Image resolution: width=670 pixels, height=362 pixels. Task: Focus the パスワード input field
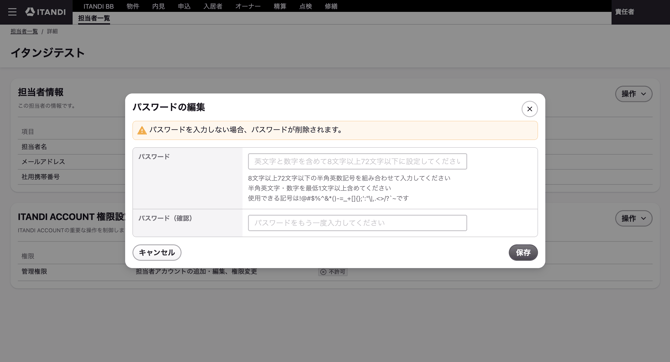357,162
